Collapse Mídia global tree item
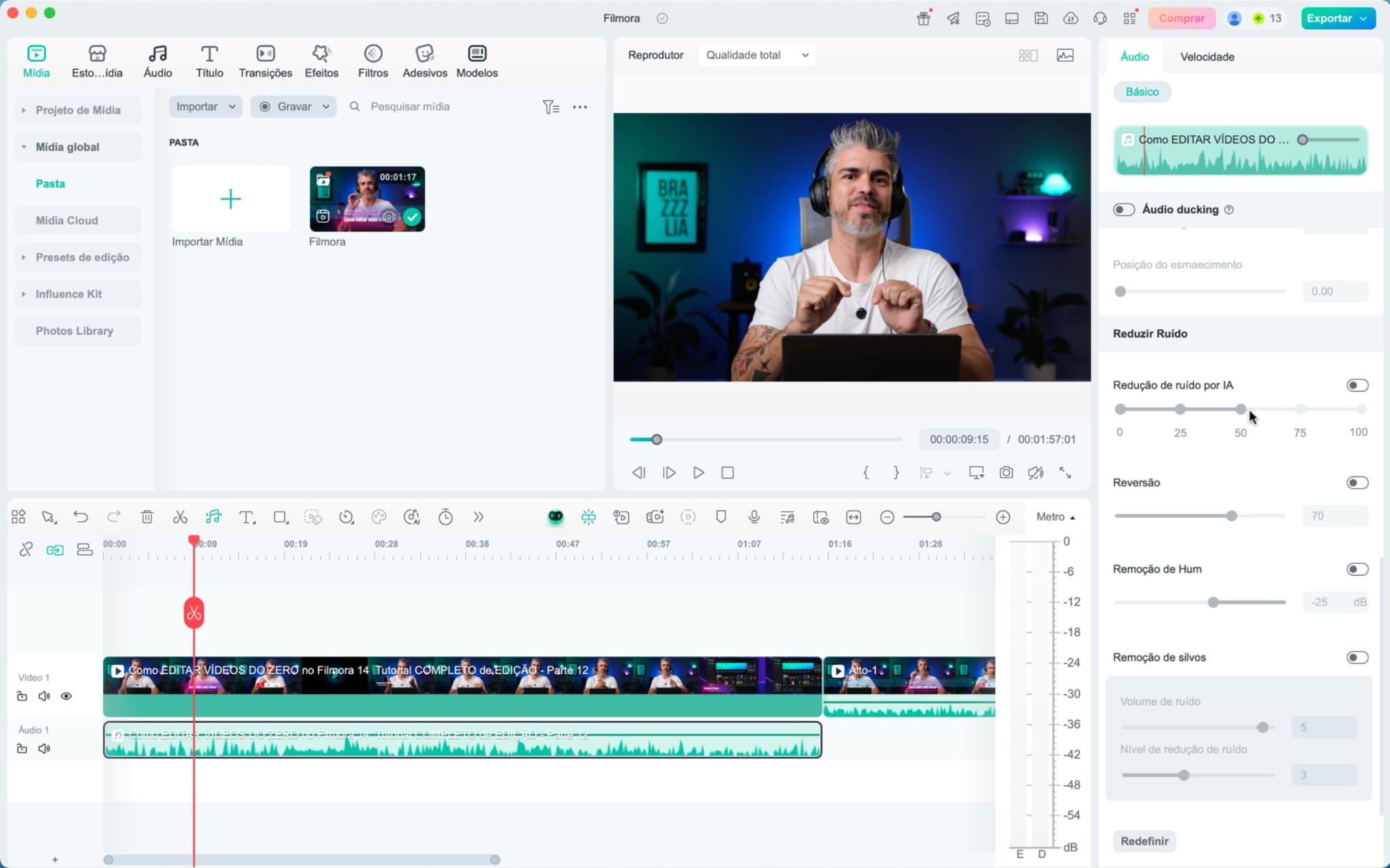 pos(24,147)
